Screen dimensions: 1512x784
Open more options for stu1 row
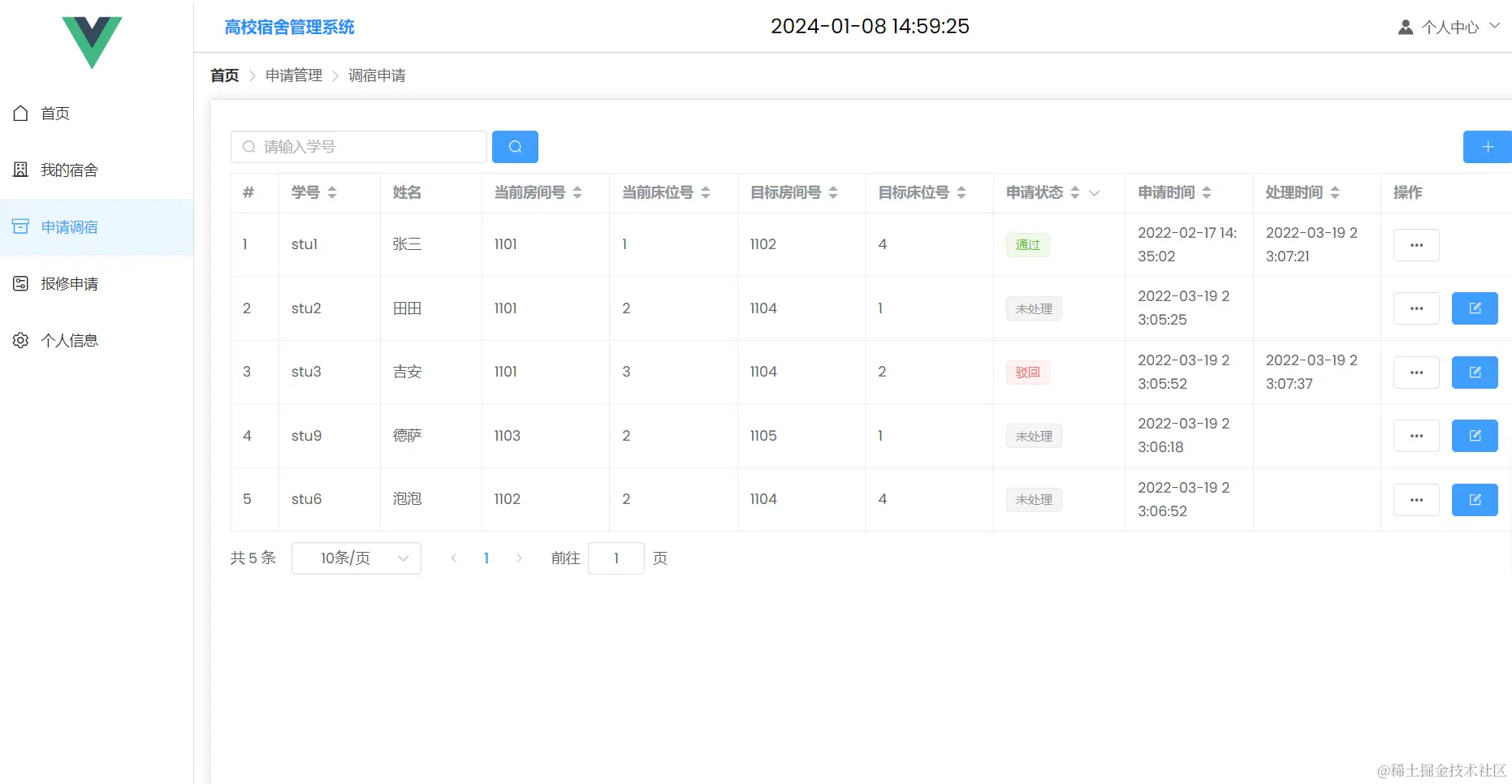point(1416,245)
